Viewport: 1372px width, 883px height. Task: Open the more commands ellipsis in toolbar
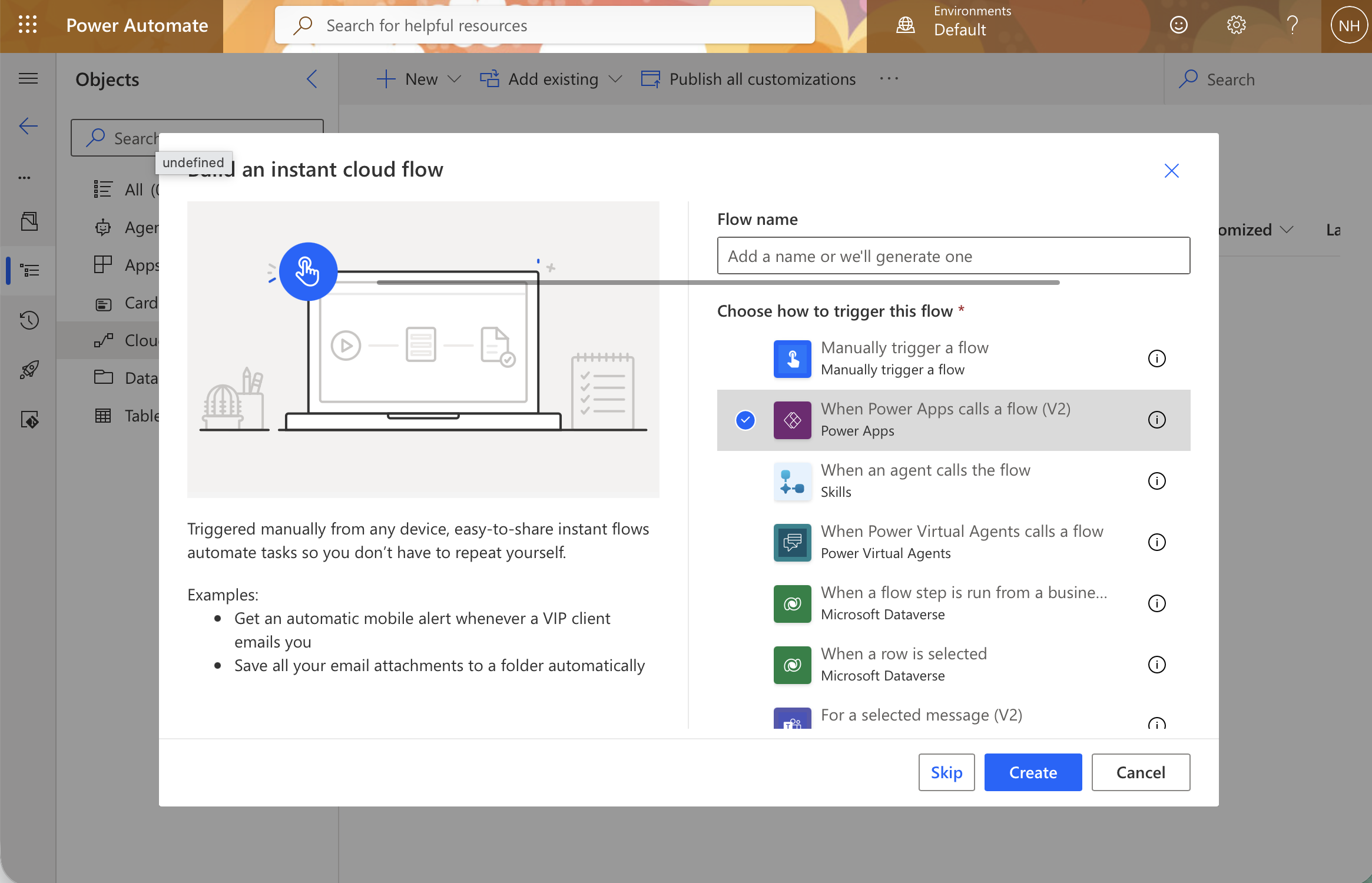pos(889,78)
